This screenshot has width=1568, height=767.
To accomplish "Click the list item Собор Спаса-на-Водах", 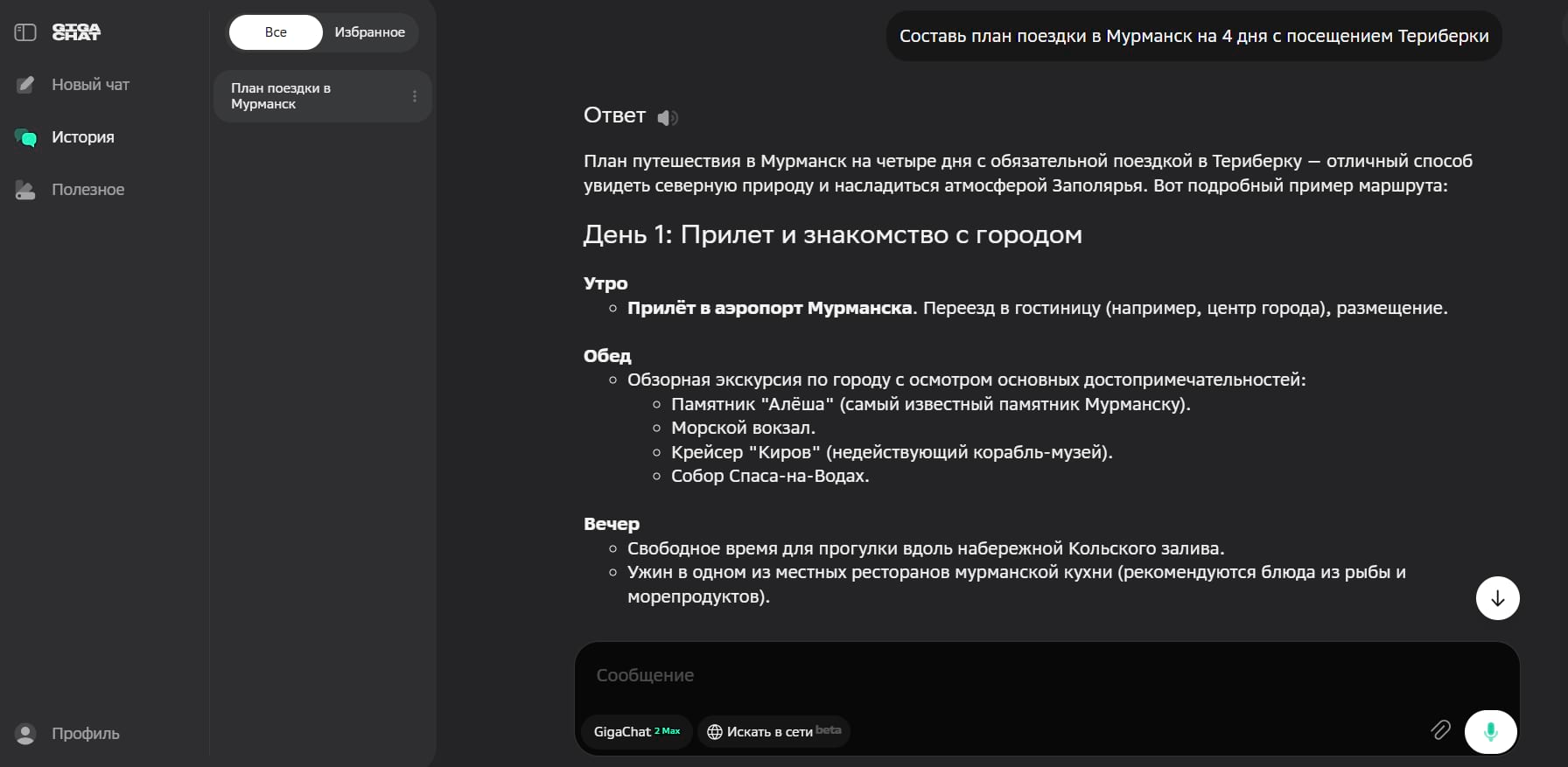I will (770, 476).
